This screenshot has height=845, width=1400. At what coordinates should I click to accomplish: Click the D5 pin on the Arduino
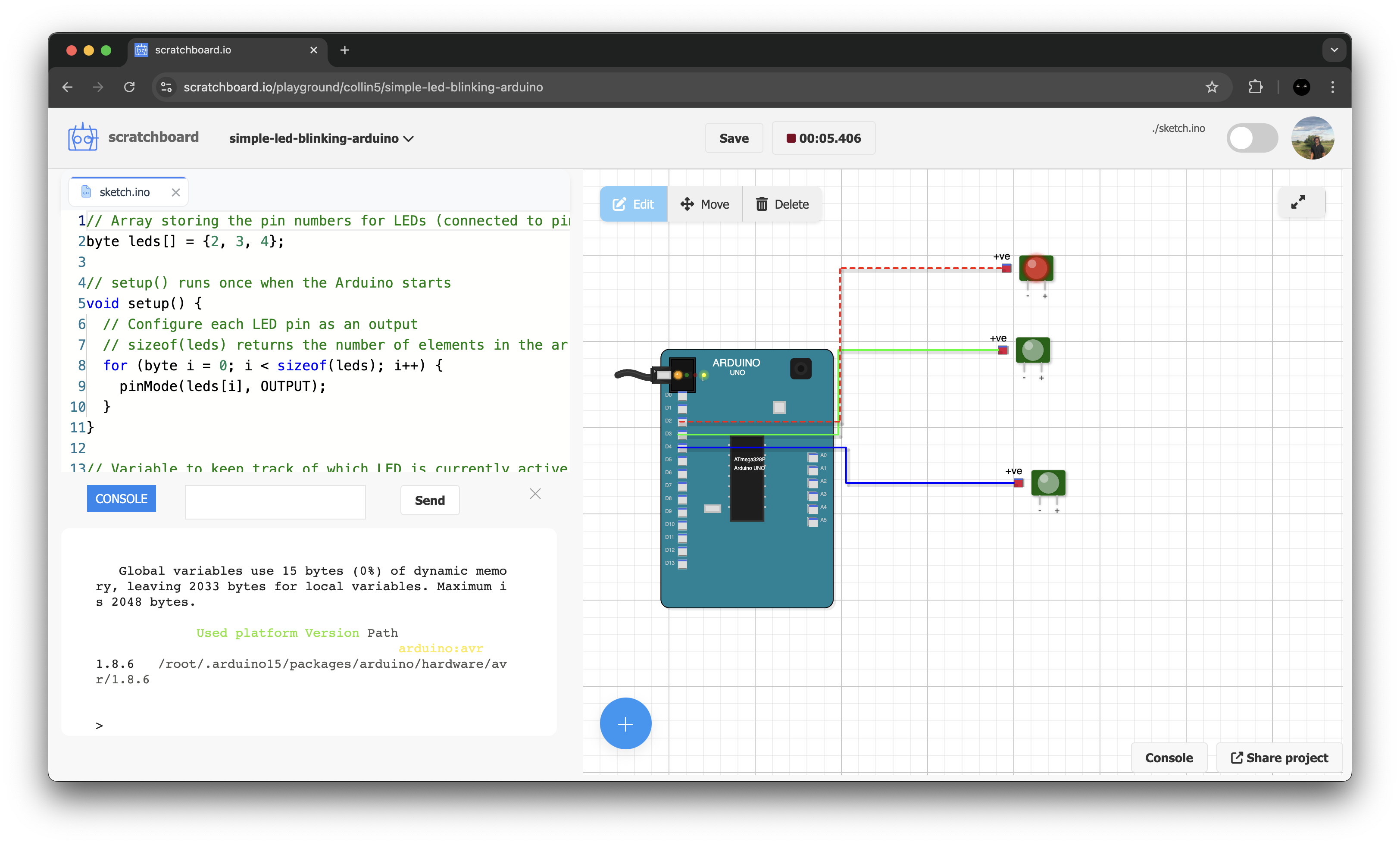[682, 460]
